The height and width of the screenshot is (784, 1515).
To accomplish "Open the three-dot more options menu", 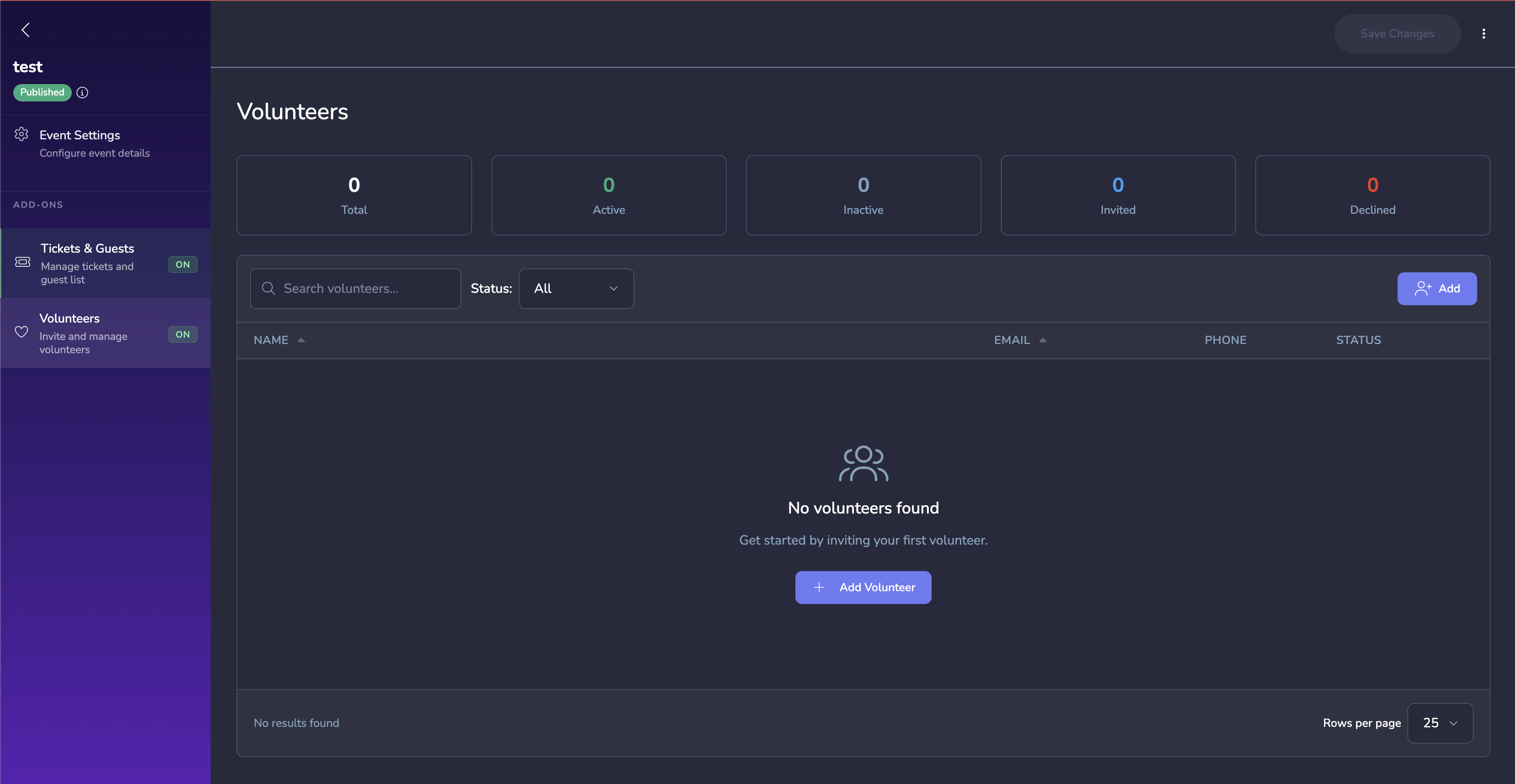I will click(1483, 33).
